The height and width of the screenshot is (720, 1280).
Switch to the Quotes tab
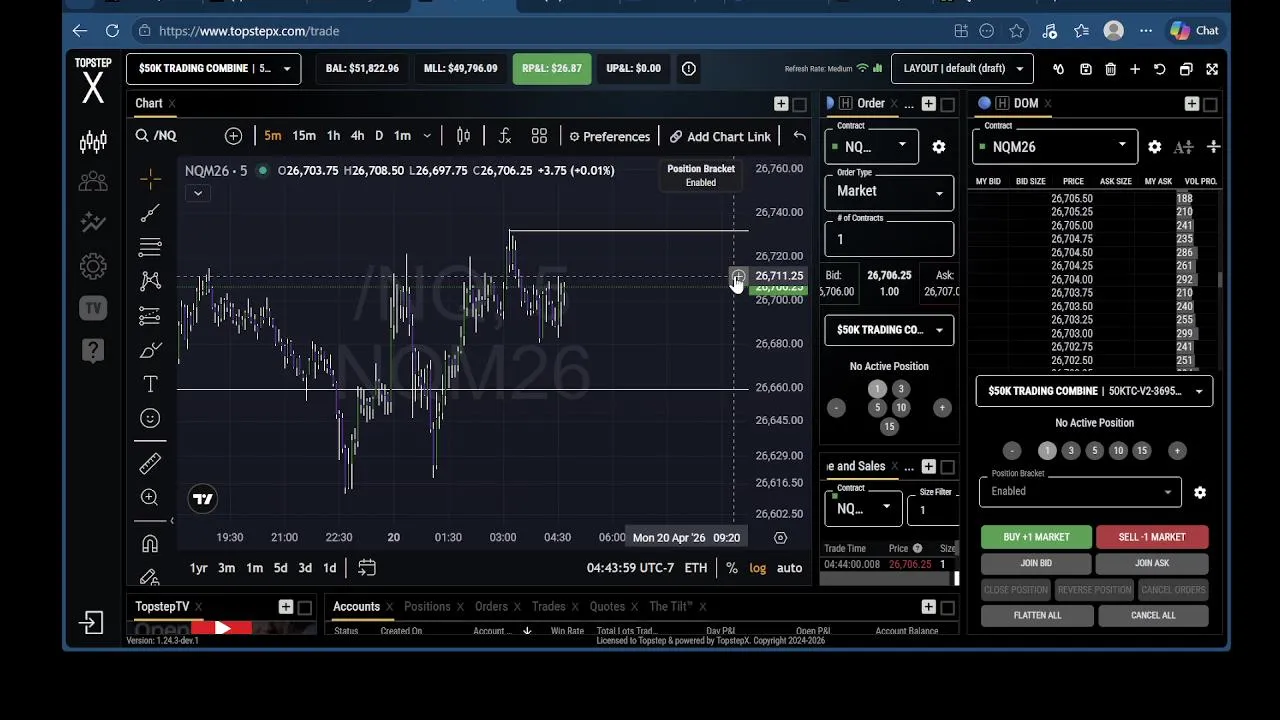[x=607, y=607]
